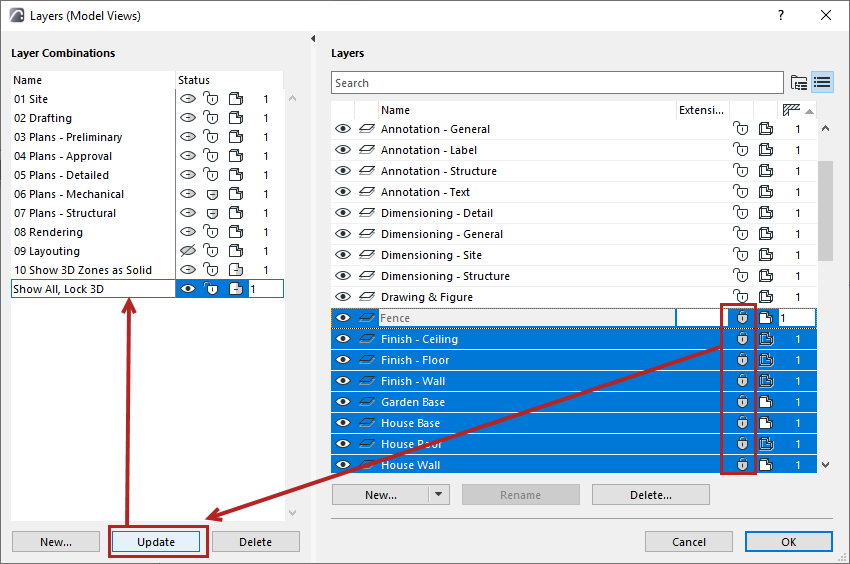Switch layers to flat list view
The height and width of the screenshot is (564, 850).
(822, 82)
